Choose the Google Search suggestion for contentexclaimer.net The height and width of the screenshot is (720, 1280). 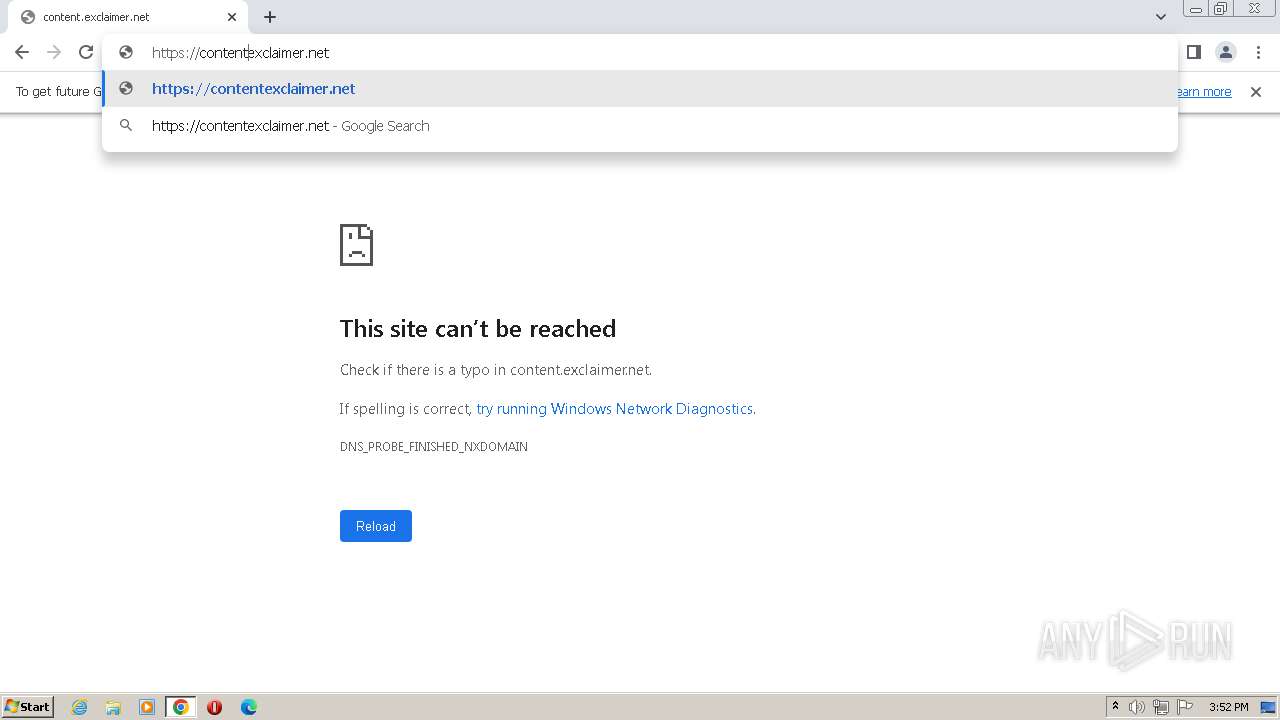[x=640, y=126]
